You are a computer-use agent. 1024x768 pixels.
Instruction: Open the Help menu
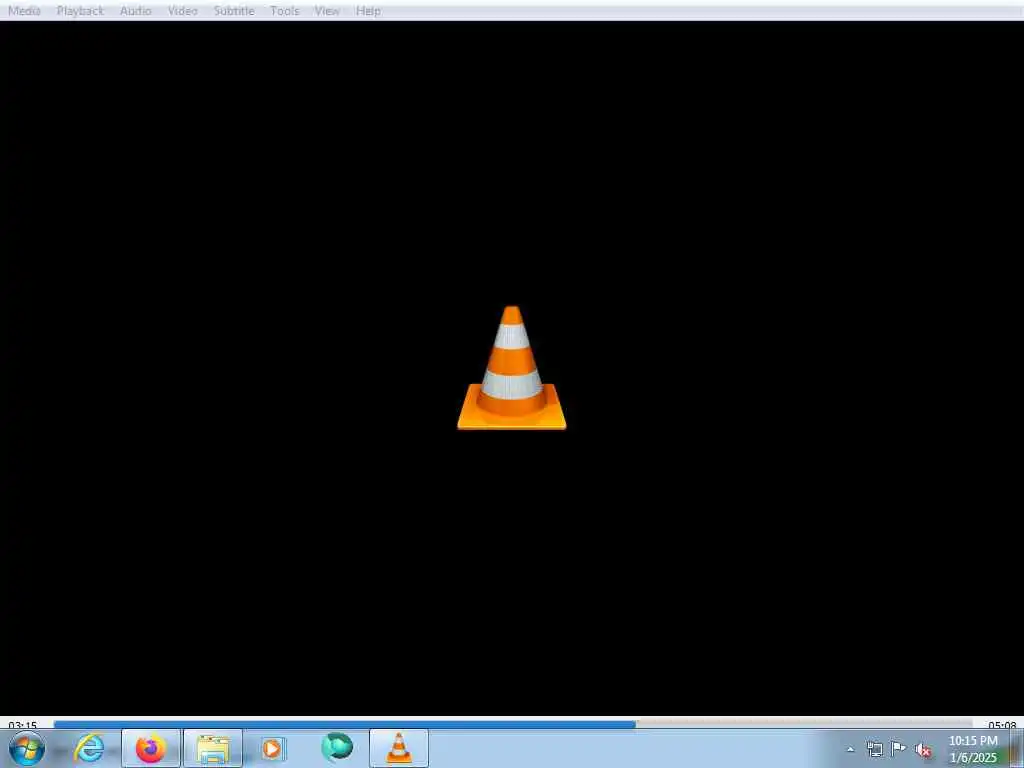[x=368, y=11]
